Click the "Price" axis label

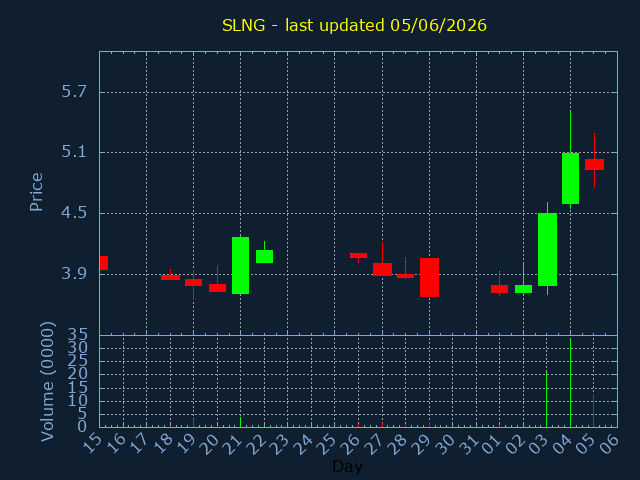pyautogui.click(x=36, y=192)
